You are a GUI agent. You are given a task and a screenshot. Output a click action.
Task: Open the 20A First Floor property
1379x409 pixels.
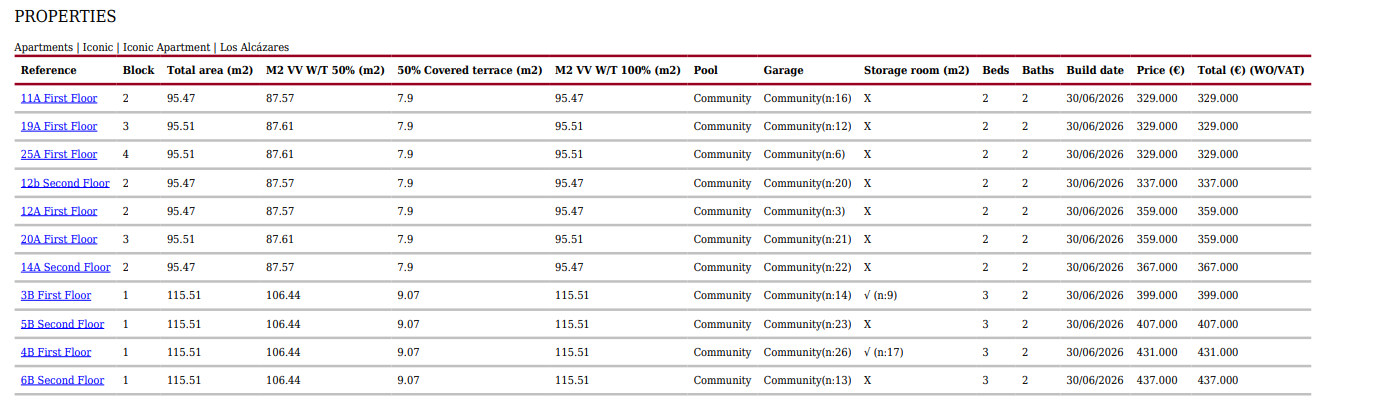tap(59, 239)
